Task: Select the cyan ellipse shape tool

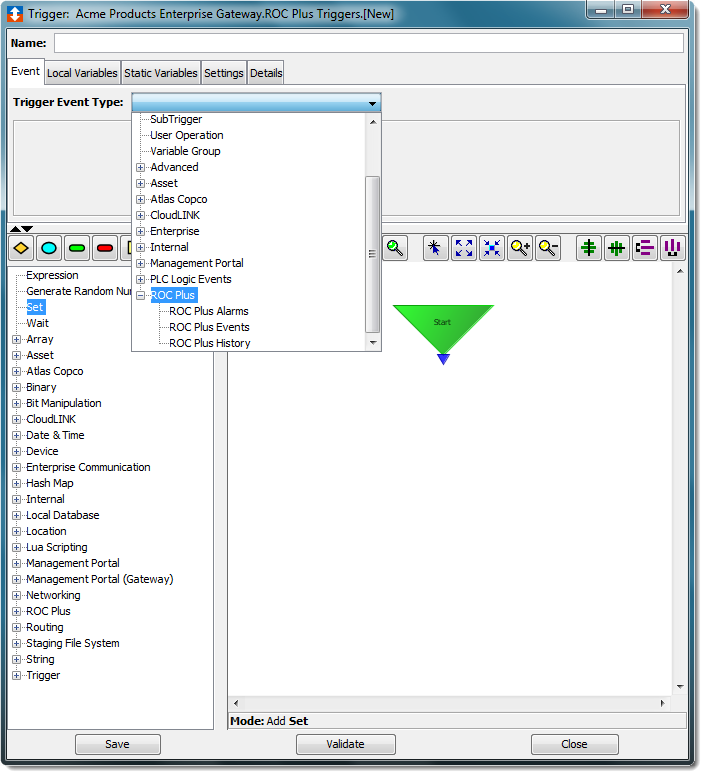Action: (x=49, y=248)
